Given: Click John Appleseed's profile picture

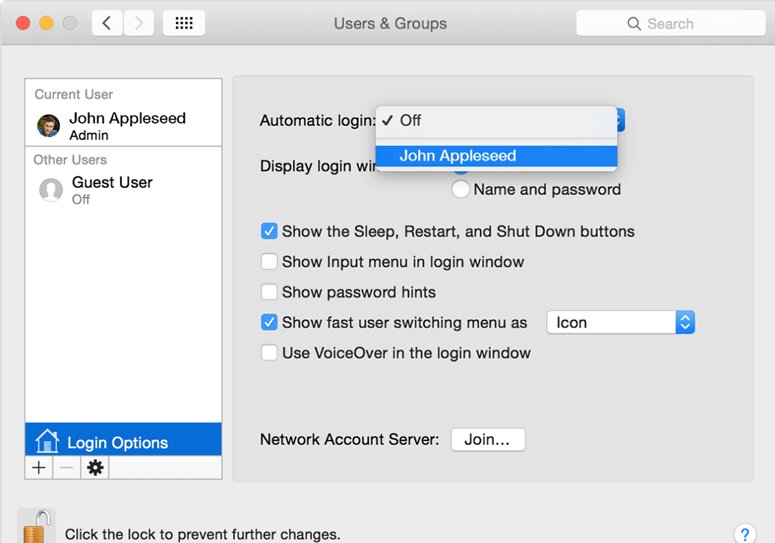Looking at the screenshot, I should pyautogui.click(x=48, y=125).
